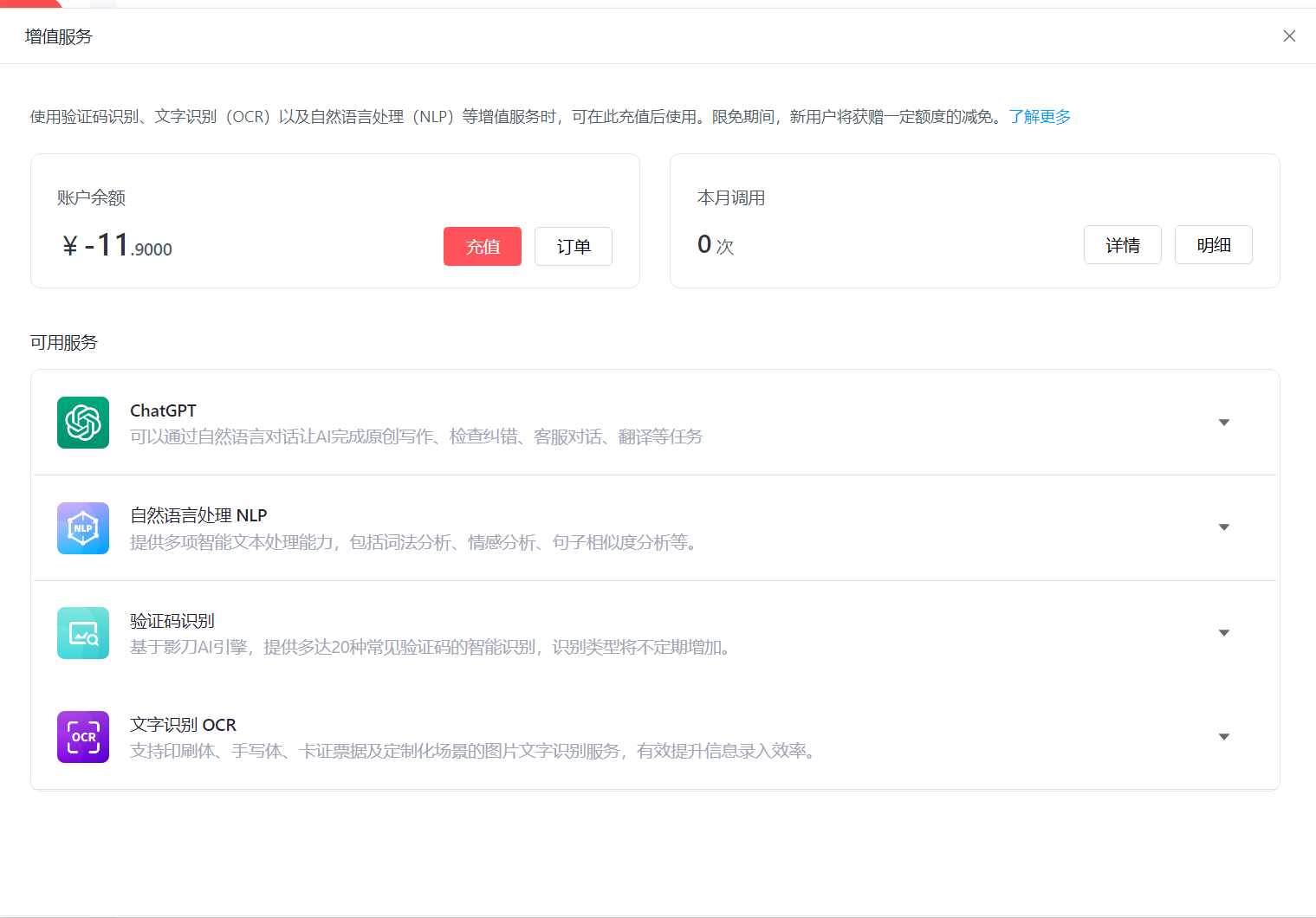Select the ChatGPT title text

pos(163,411)
